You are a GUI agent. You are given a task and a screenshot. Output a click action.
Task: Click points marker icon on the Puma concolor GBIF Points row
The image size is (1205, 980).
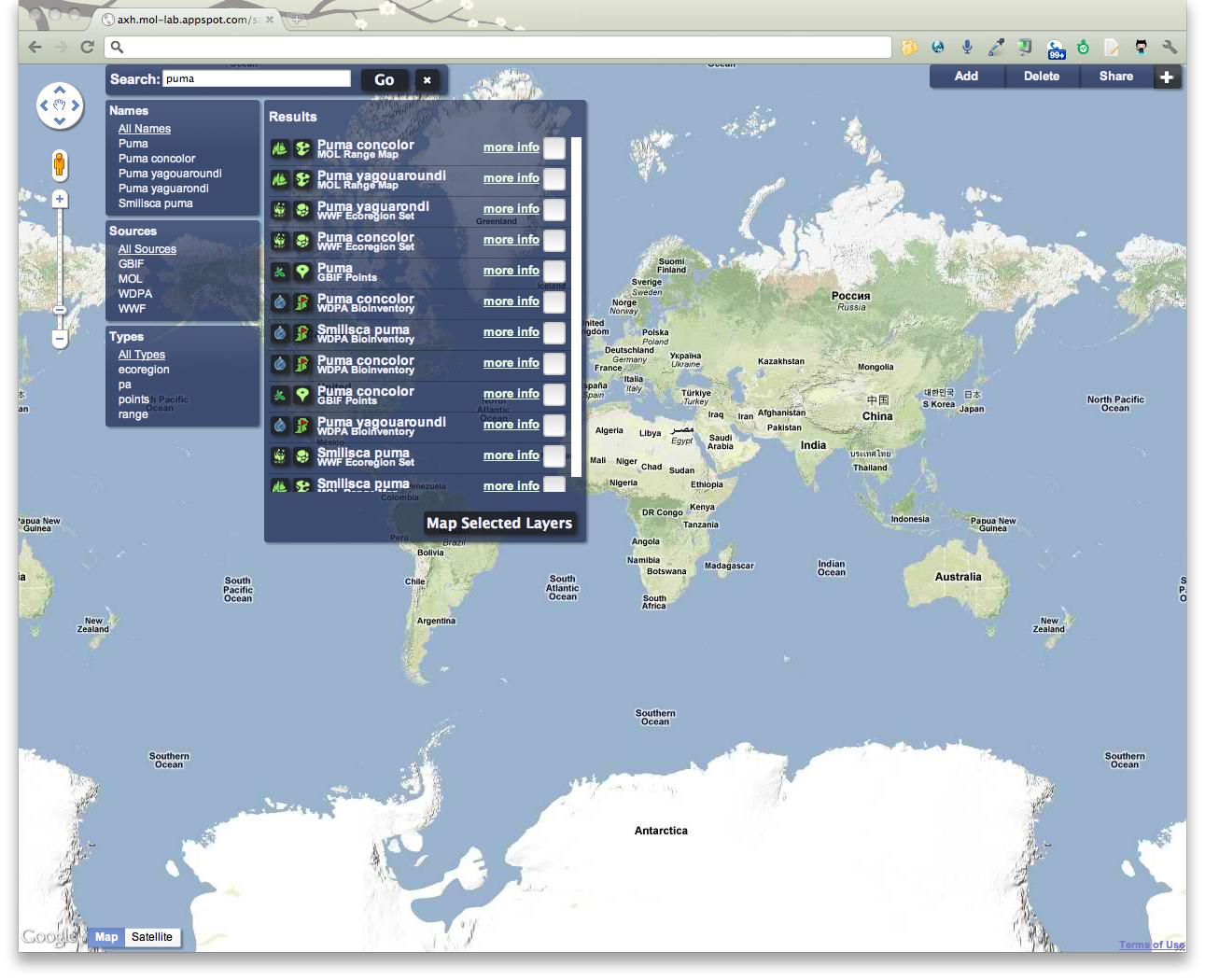click(x=302, y=395)
